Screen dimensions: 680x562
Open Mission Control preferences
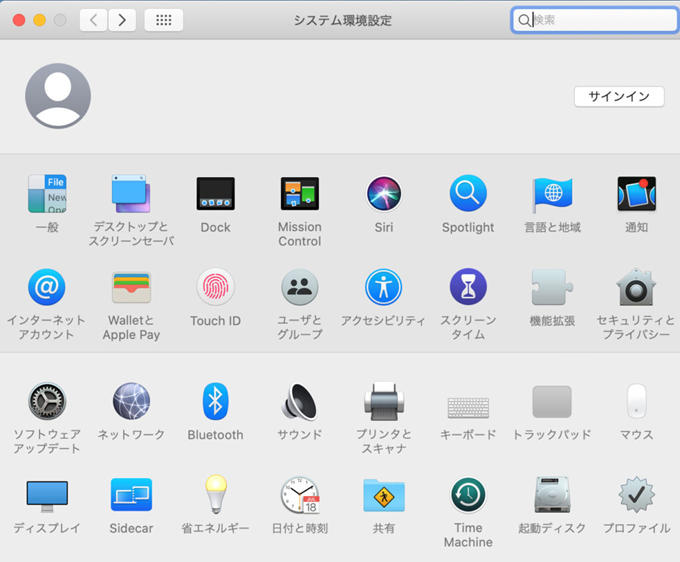pyautogui.click(x=300, y=194)
